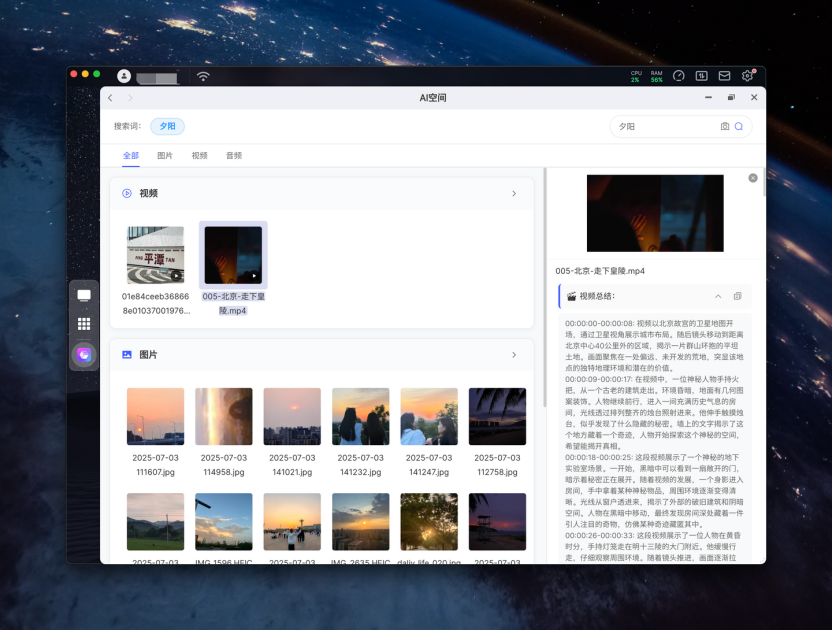Click the picture icon of 图片 section
The width and height of the screenshot is (832, 630).
127,355
